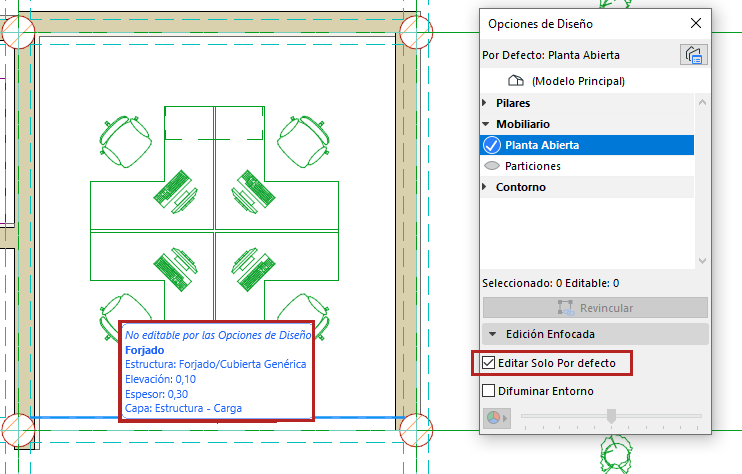The width and height of the screenshot is (742, 474).
Task: Click the tree symbol below the panel
Action: click(616, 454)
